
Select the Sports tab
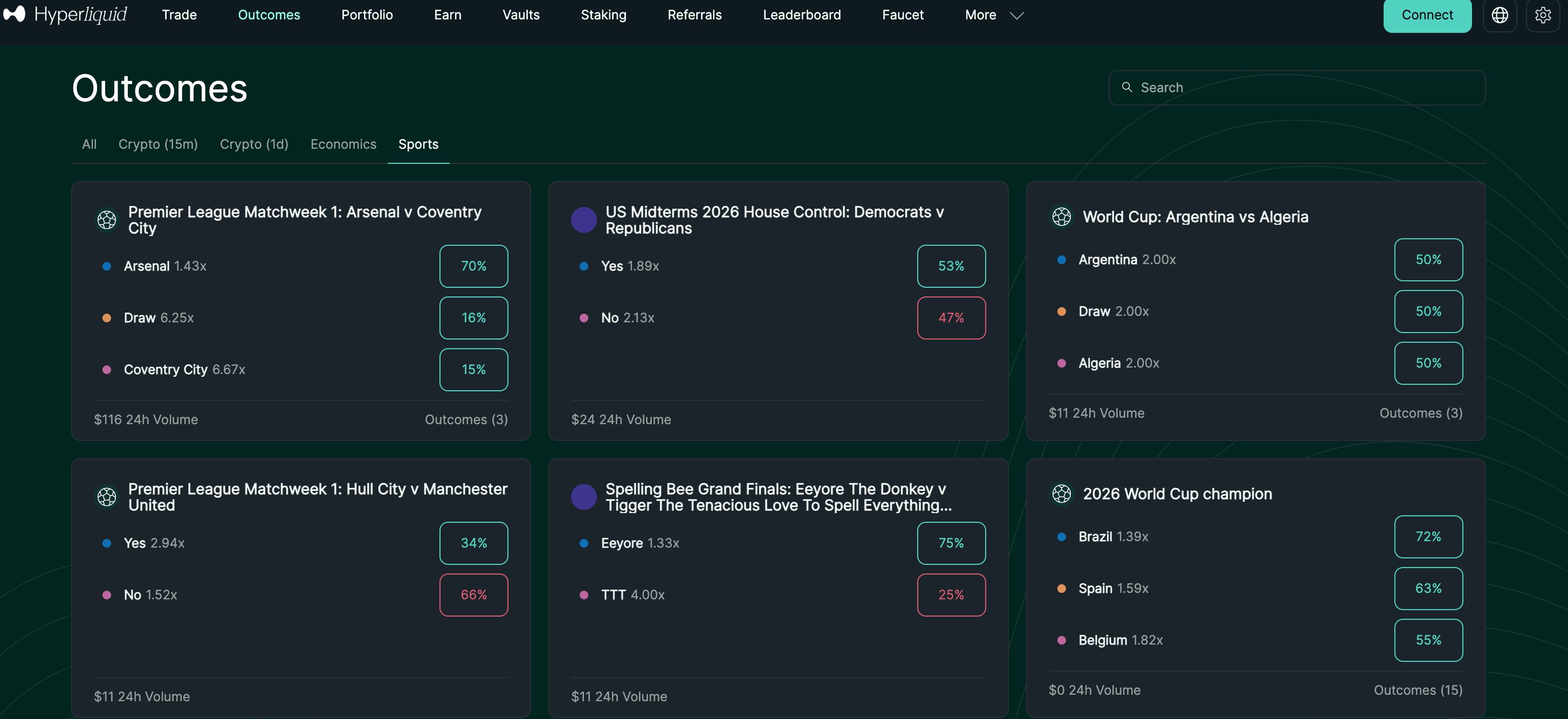click(x=418, y=144)
